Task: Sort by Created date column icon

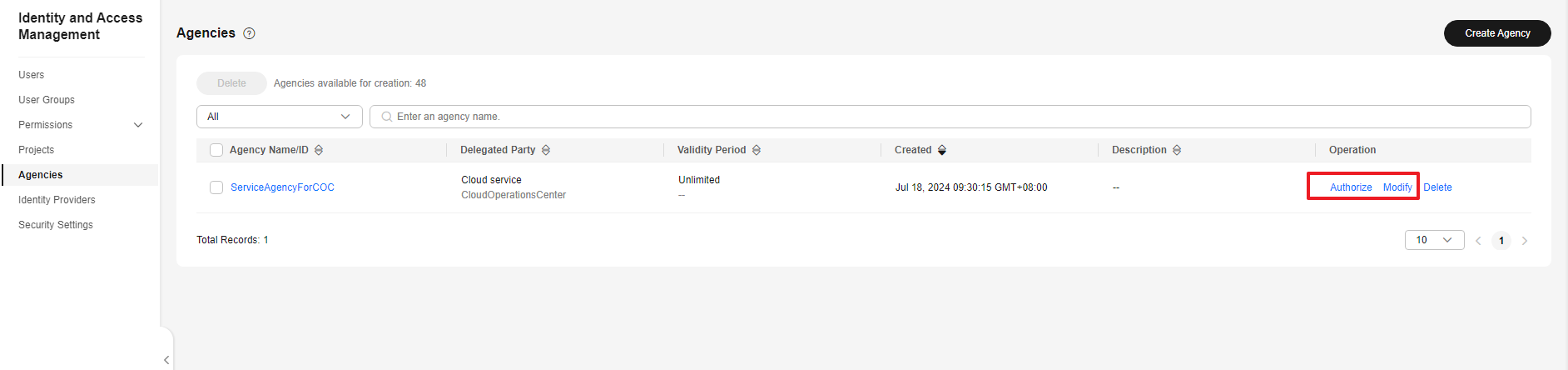Action: click(x=942, y=150)
